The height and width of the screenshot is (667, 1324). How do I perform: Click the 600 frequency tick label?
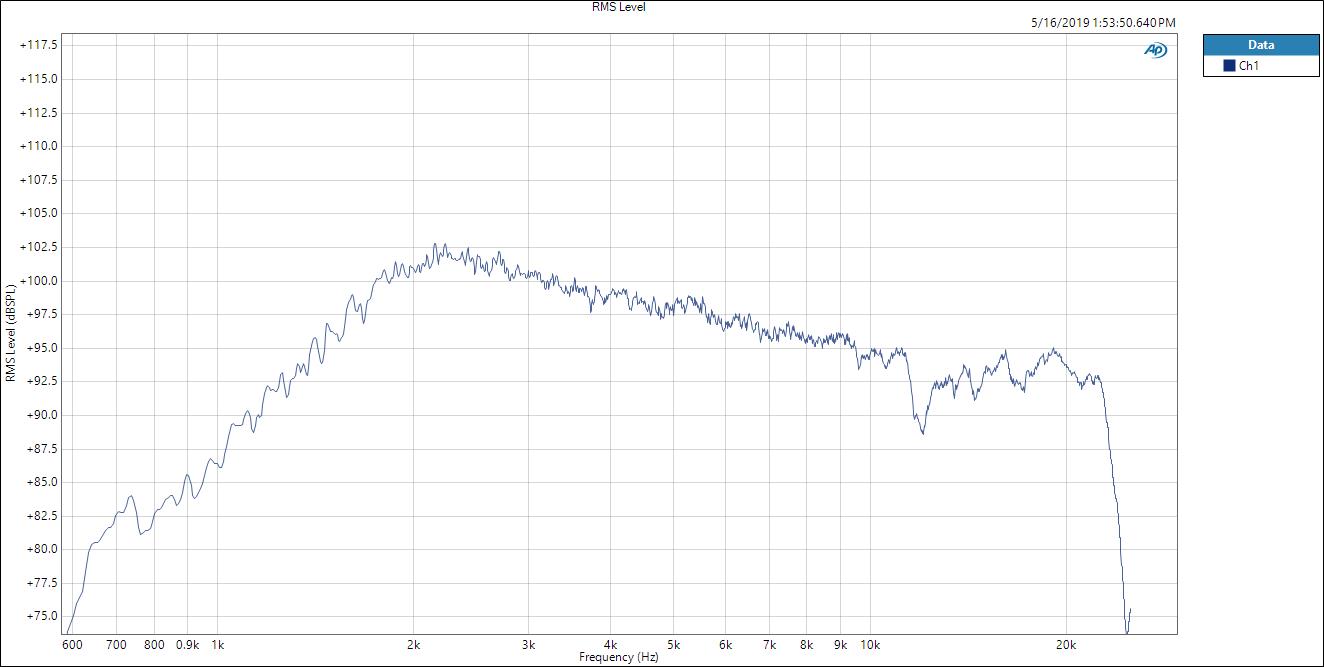[73, 646]
